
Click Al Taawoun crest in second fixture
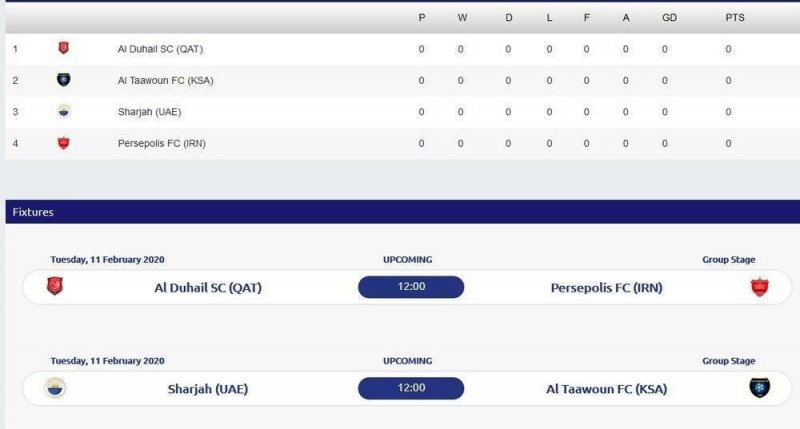[x=760, y=388]
